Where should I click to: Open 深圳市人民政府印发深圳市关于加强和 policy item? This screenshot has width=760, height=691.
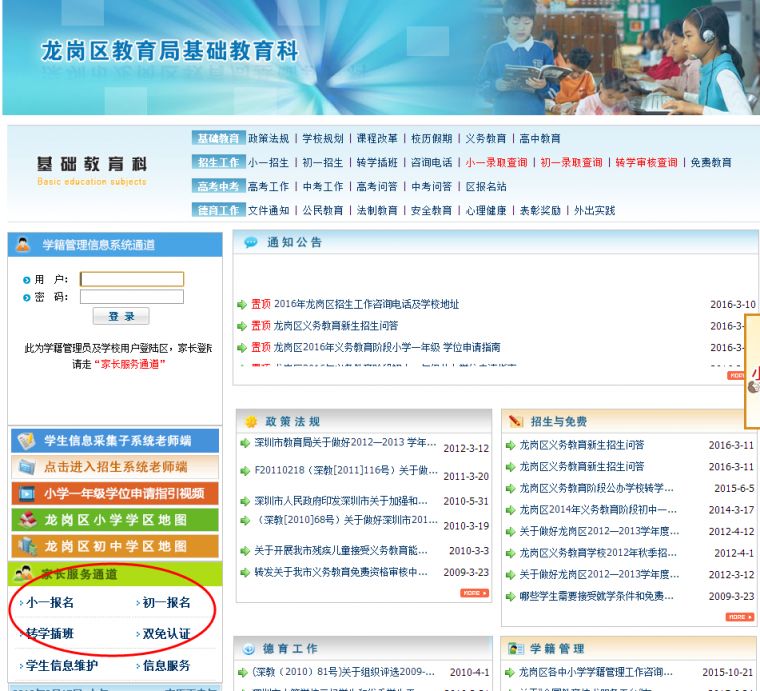tap(341, 501)
